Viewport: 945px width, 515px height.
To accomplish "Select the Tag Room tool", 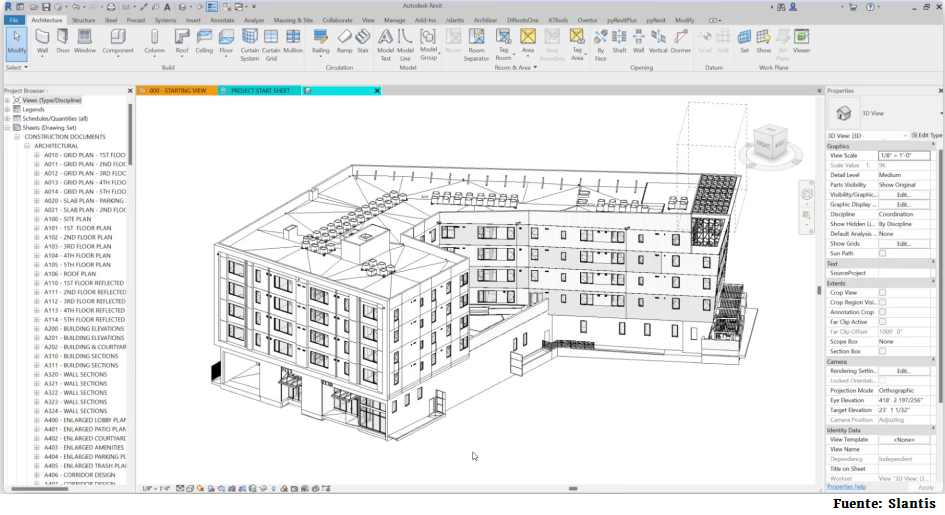I will (503, 45).
